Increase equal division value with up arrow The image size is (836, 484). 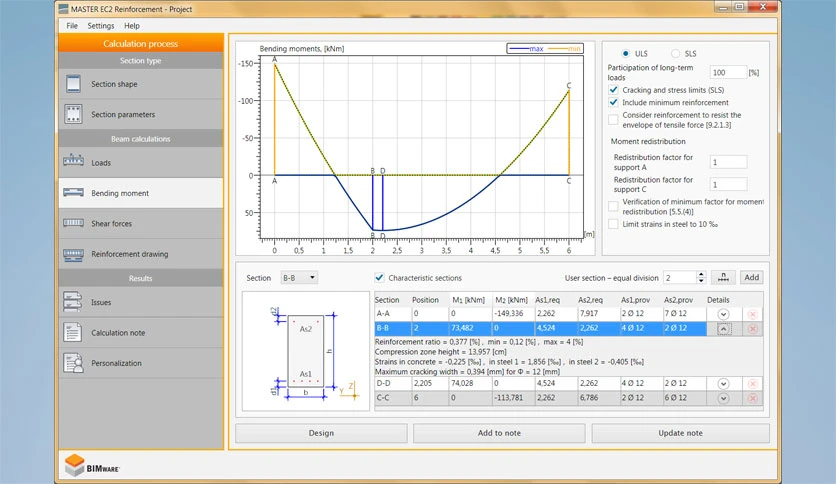[701, 274]
